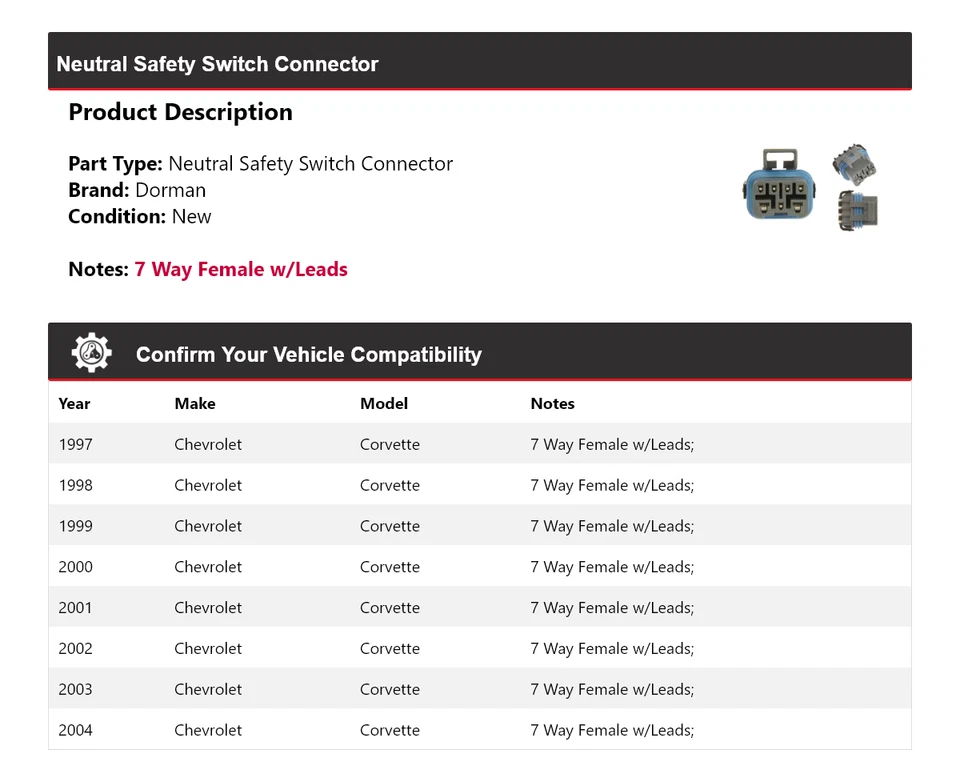Click the Confirm Your Vehicle Compatibility heading

click(308, 355)
